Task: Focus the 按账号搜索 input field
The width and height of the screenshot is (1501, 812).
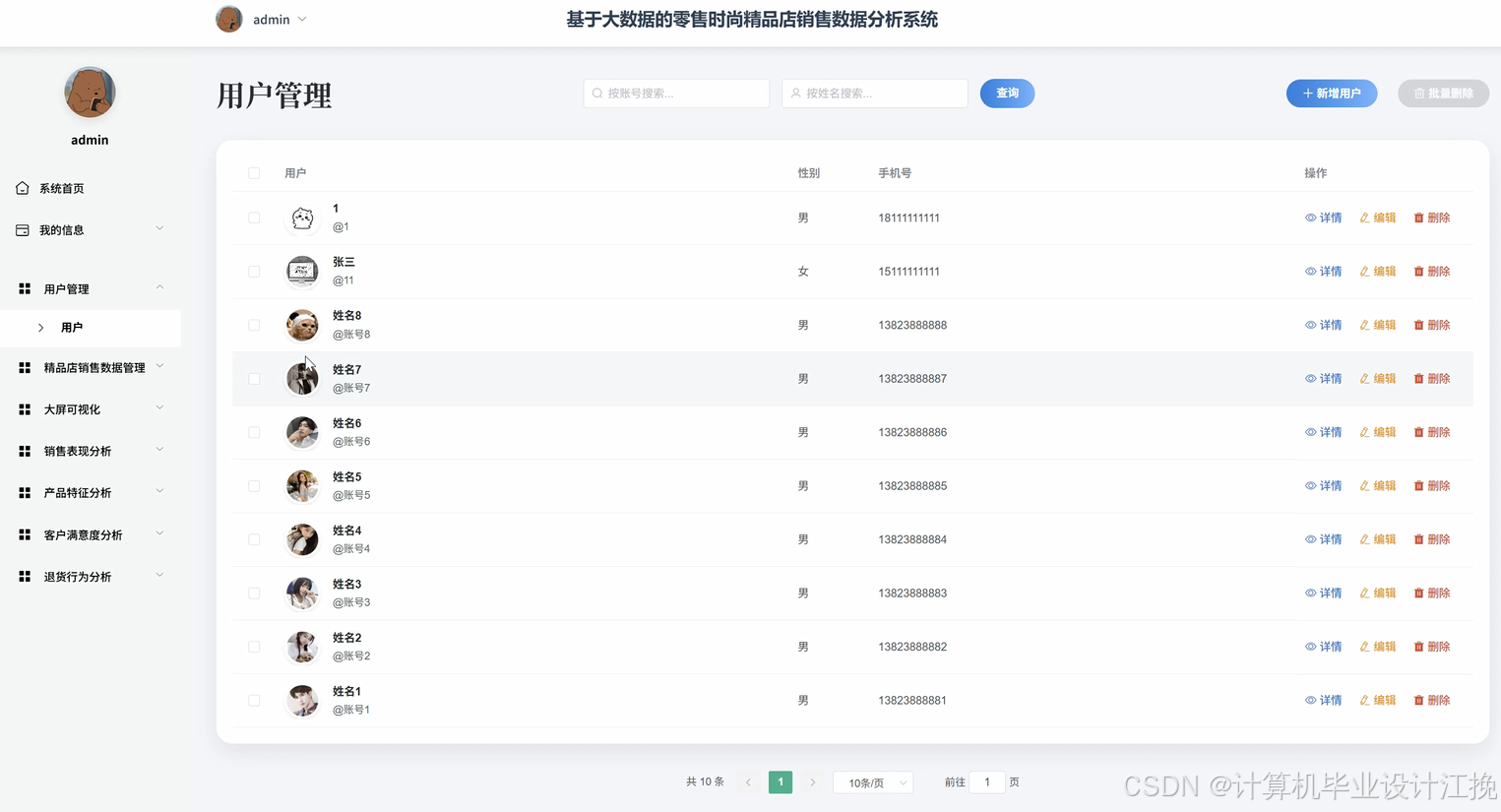Action: tap(676, 94)
